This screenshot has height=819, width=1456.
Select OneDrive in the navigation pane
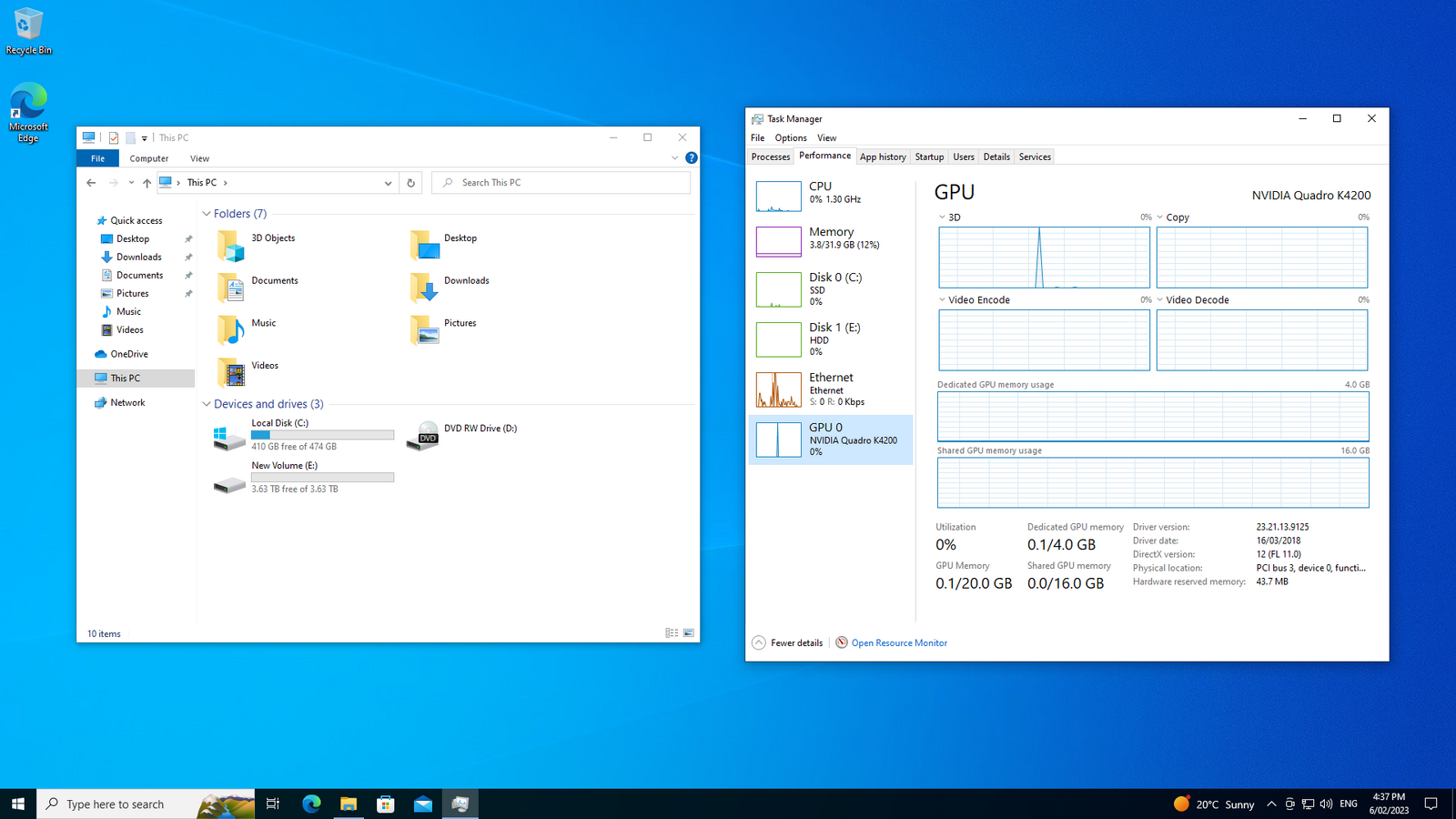point(129,354)
